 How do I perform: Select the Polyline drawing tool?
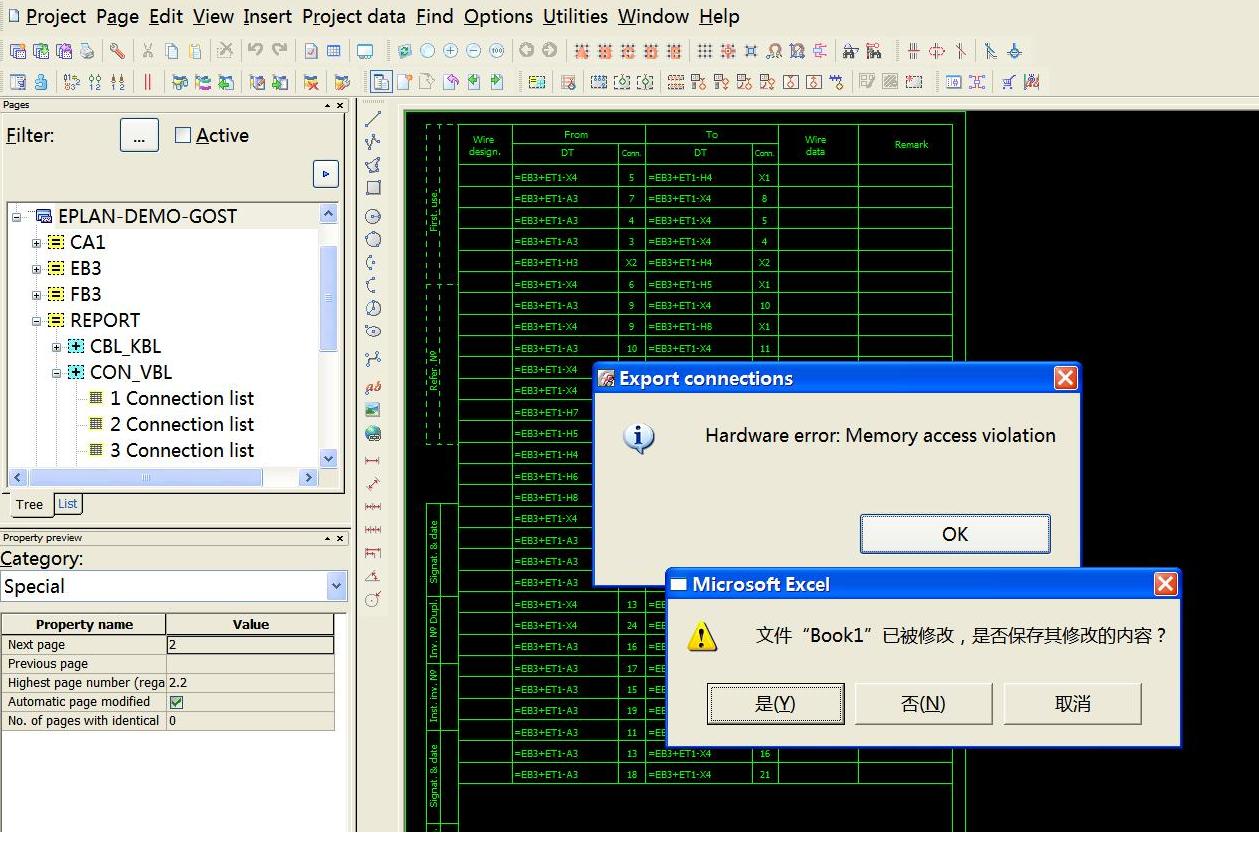373,141
